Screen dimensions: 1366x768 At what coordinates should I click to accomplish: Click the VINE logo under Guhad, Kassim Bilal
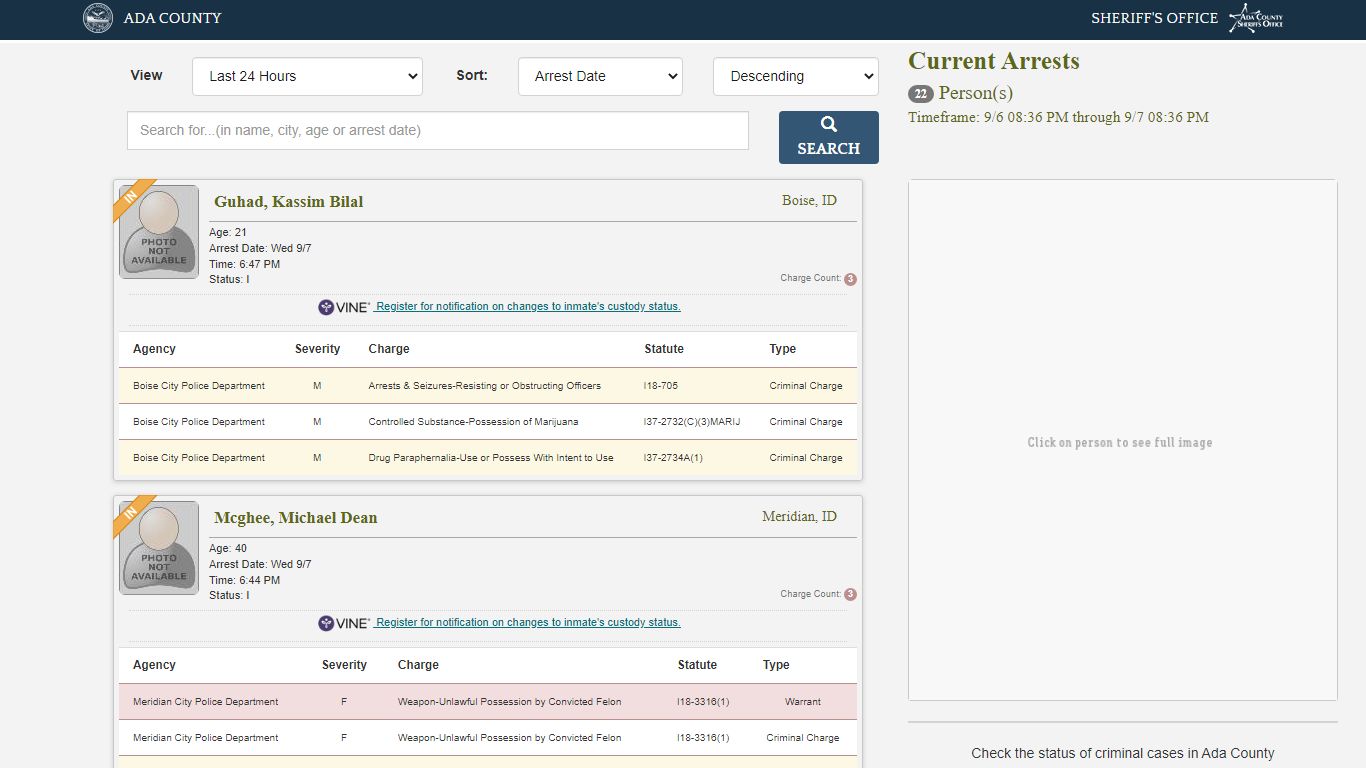344,307
